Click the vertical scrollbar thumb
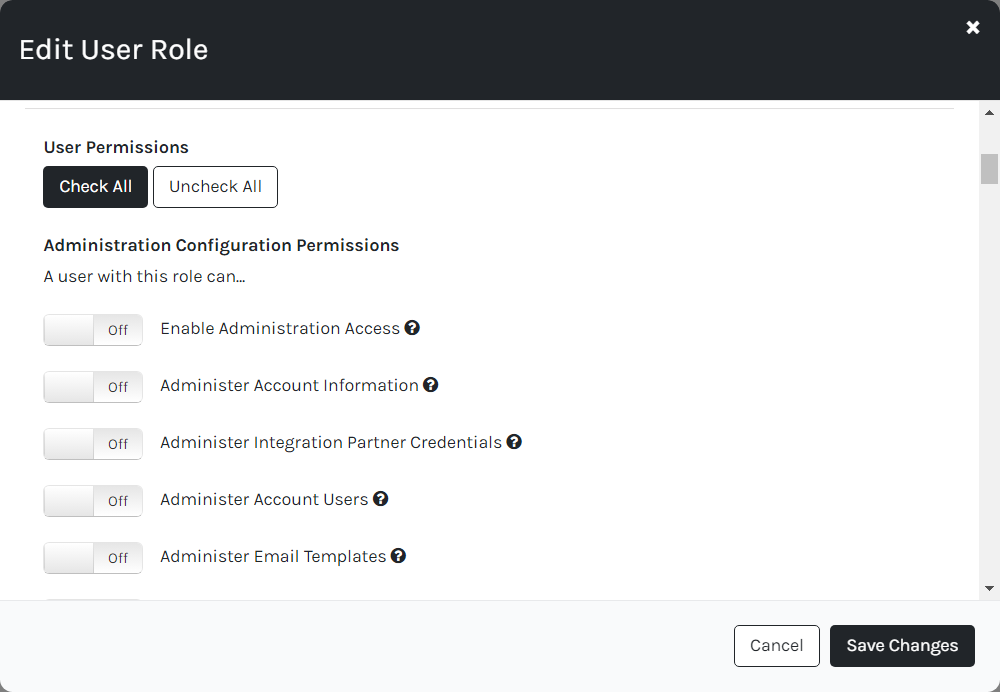This screenshot has height=692, width=1000. click(989, 169)
